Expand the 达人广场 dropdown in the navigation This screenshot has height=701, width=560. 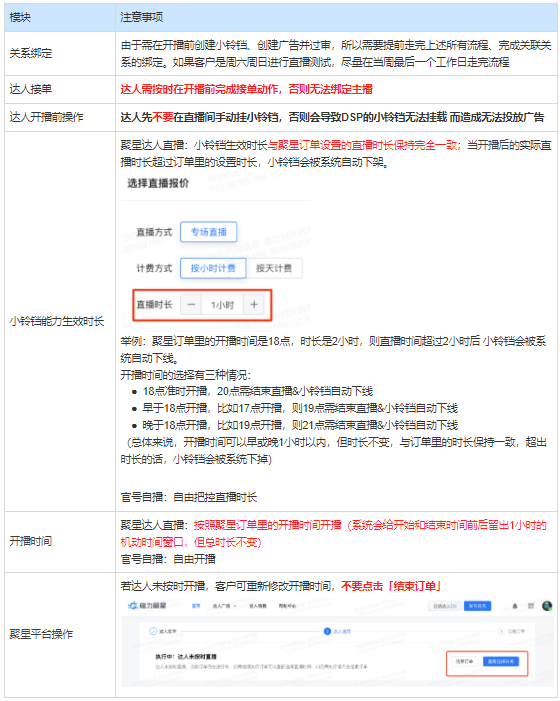coord(224,606)
